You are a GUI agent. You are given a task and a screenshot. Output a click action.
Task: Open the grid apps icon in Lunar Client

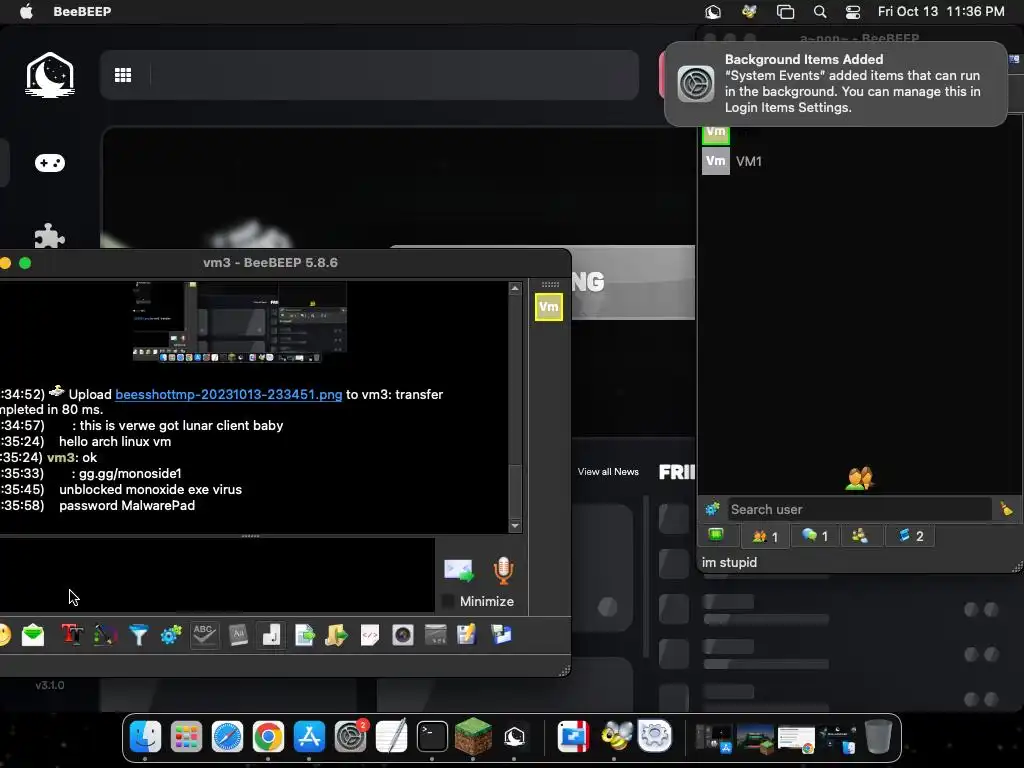pos(123,75)
